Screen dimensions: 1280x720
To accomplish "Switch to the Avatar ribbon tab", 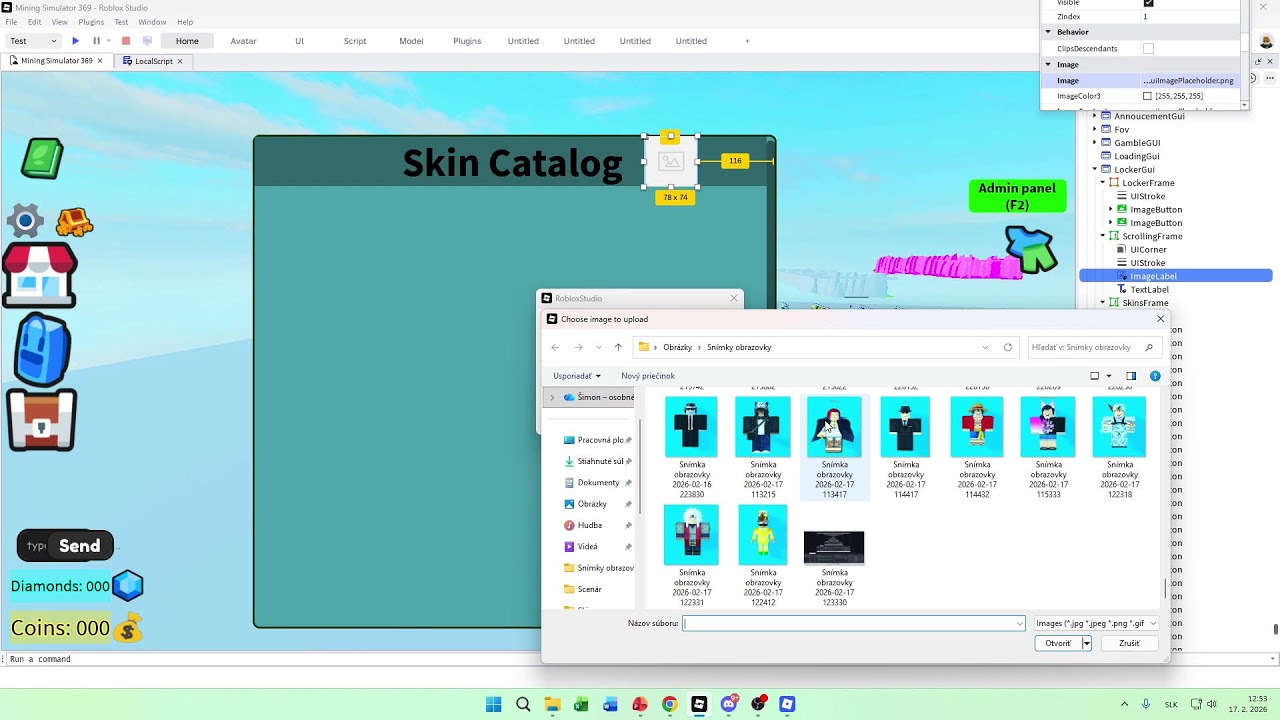I will [x=243, y=41].
